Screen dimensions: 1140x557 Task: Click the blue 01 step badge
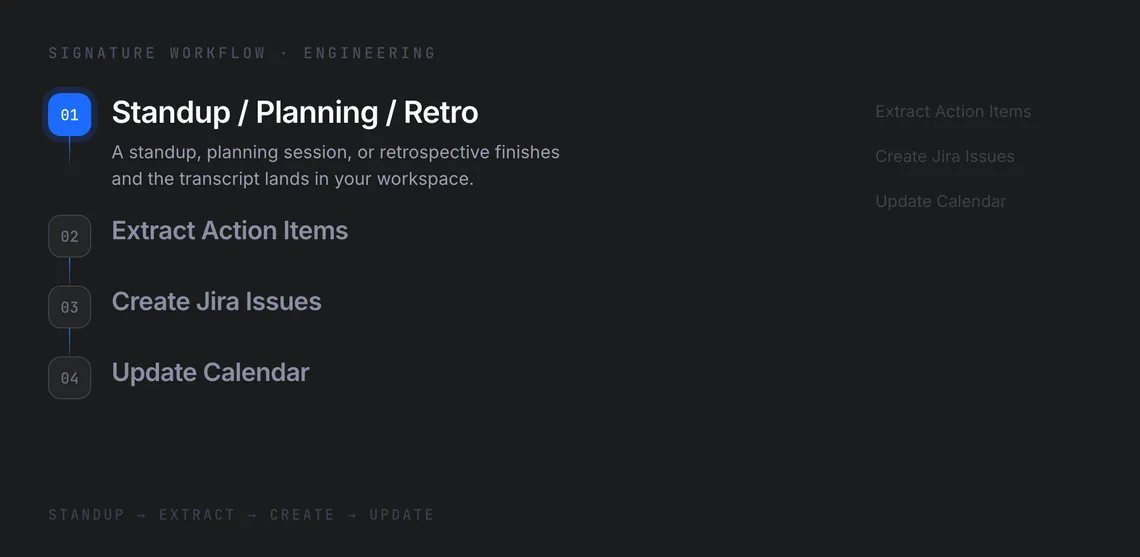[x=69, y=114]
